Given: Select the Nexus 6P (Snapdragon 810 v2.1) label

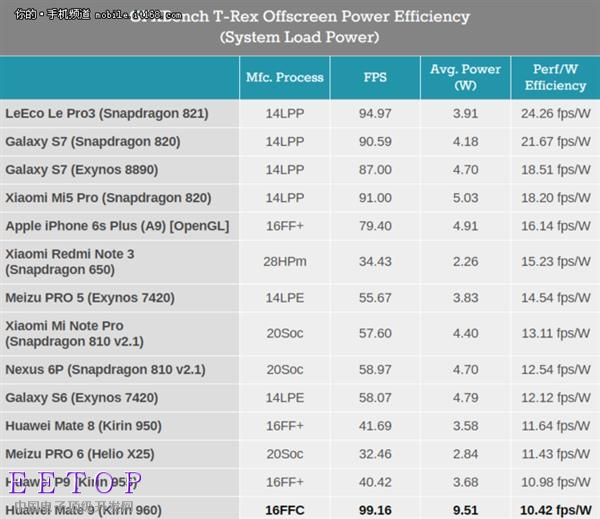Looking at the screenshot, I should pyautogui.click(x=105, y=370).
